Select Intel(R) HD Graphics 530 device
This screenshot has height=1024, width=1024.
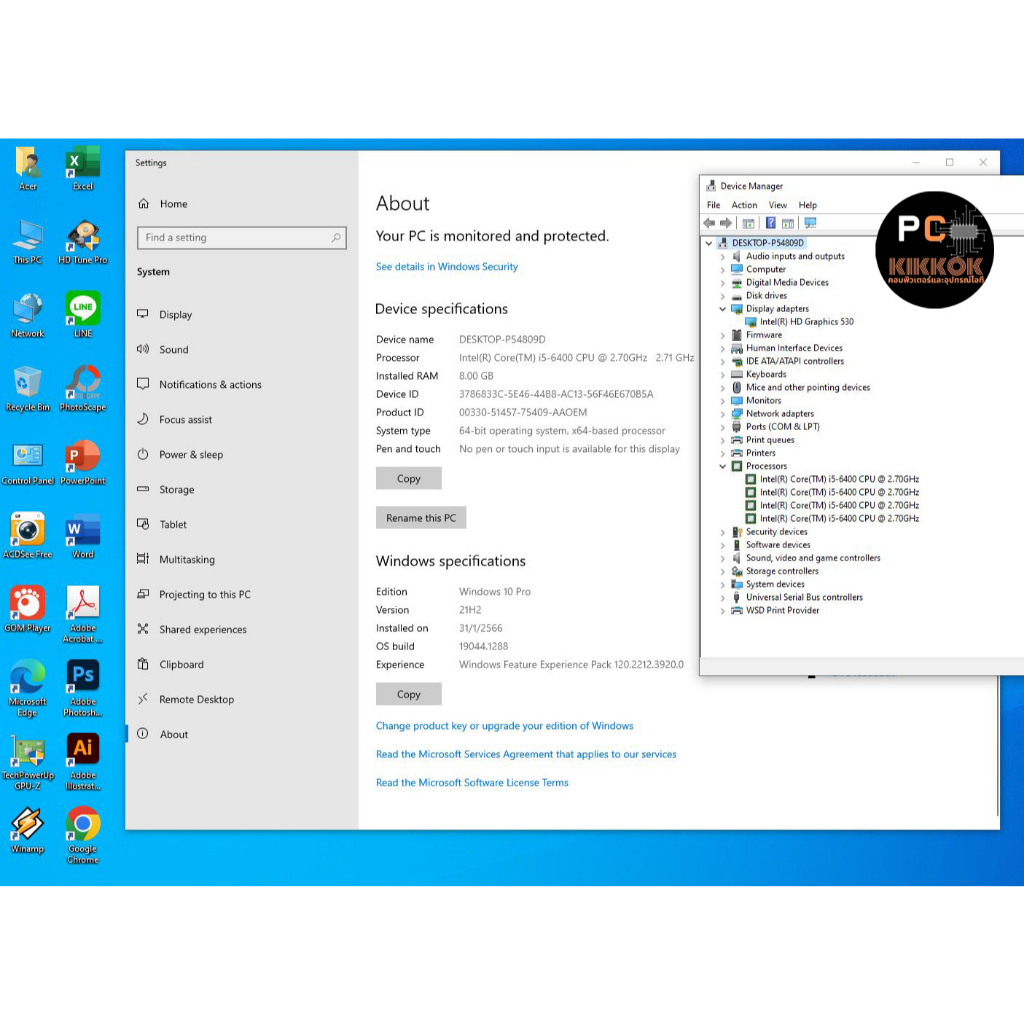point(806,322)
